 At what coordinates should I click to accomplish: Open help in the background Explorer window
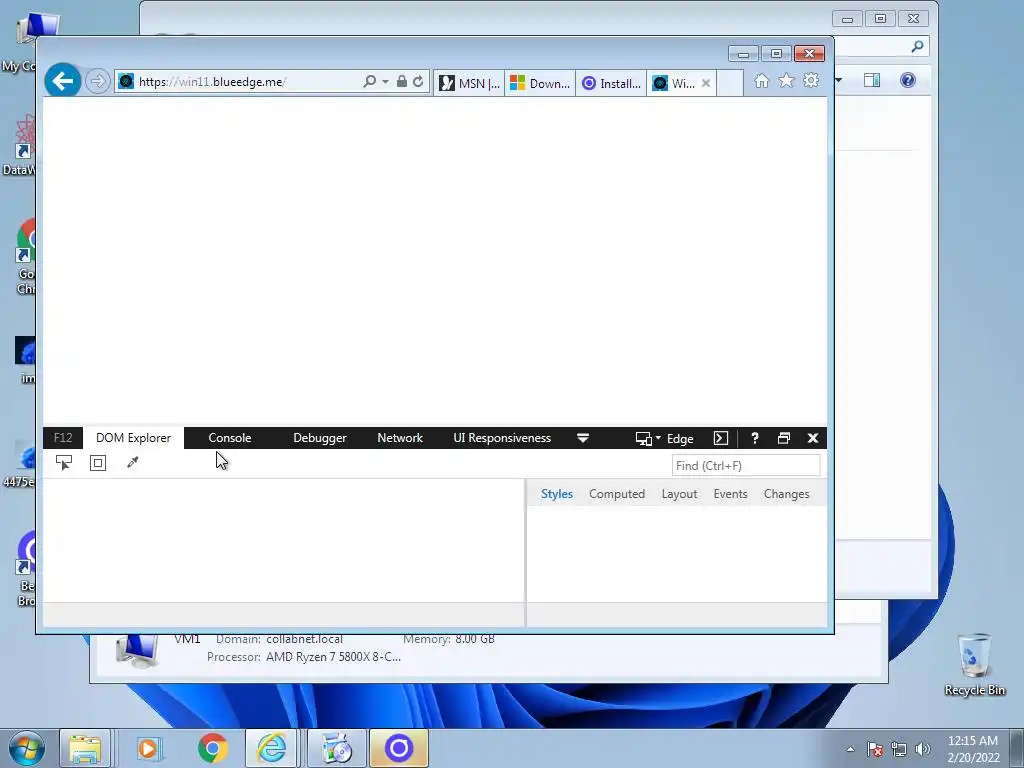[908, 80]
